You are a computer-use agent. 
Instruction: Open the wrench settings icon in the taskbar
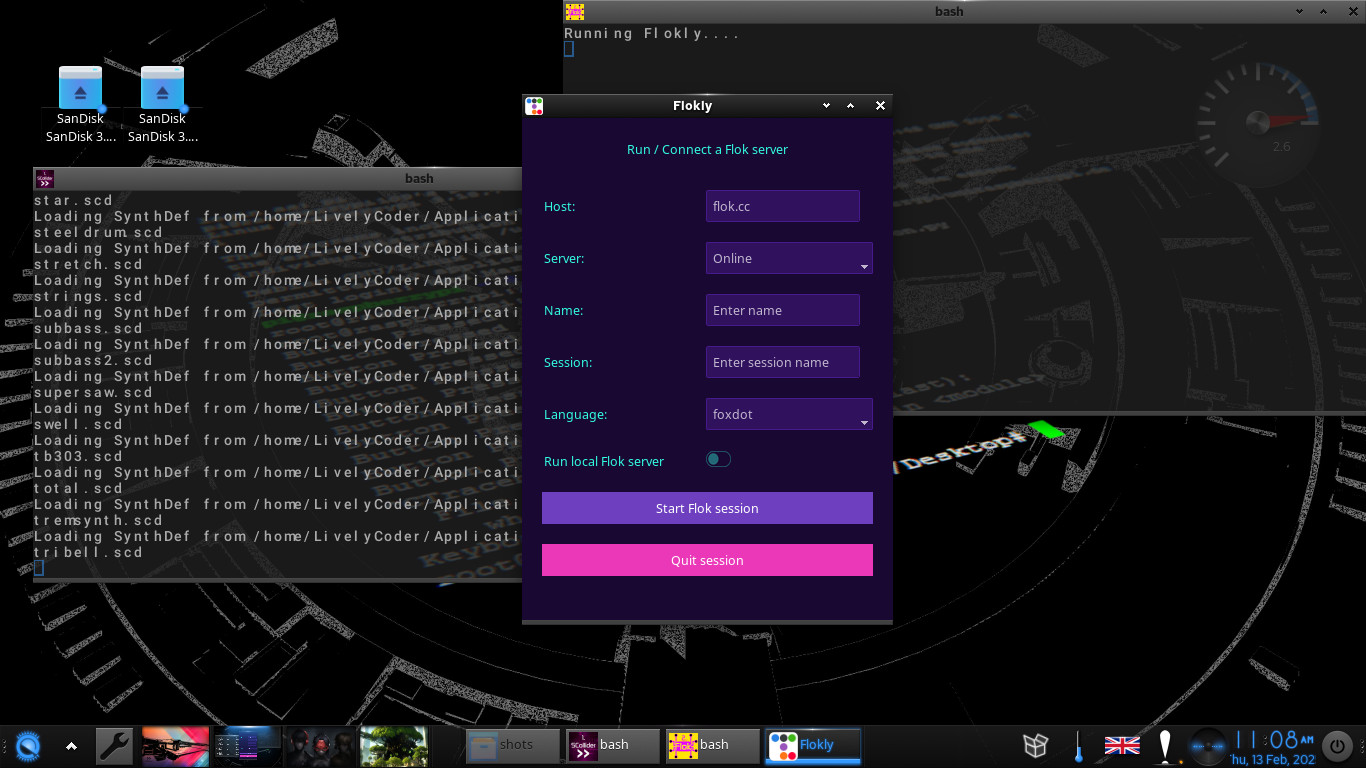(115, 746)
